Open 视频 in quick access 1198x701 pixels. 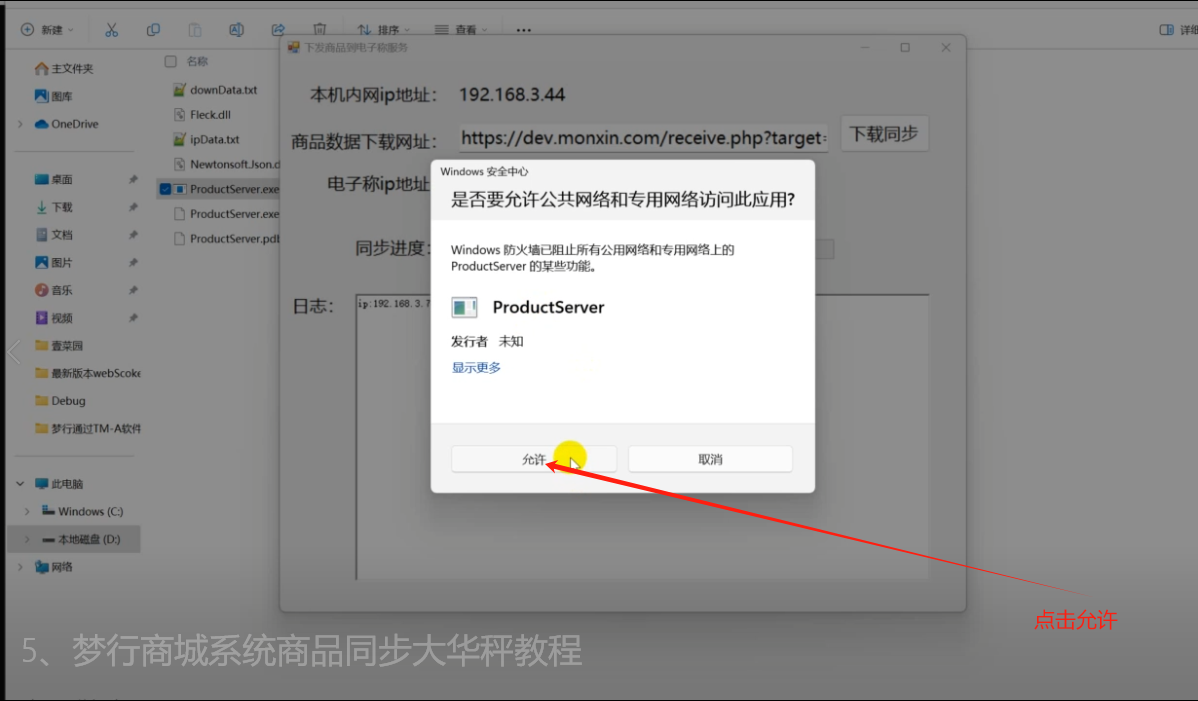click(53, 318)
